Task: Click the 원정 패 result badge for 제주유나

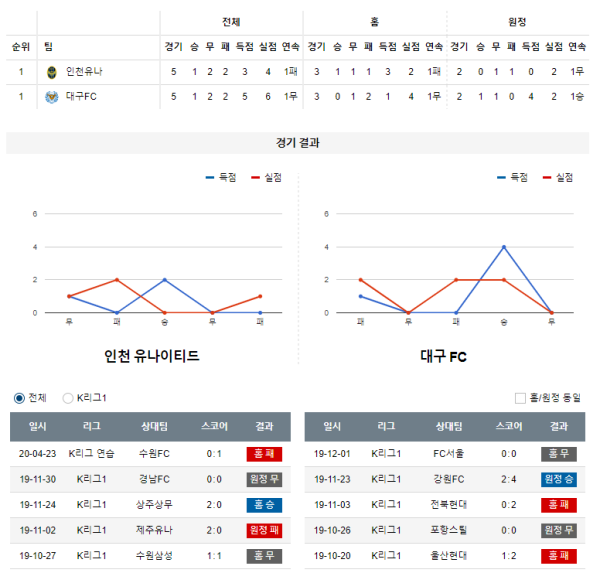Action: tap(264, 531)
